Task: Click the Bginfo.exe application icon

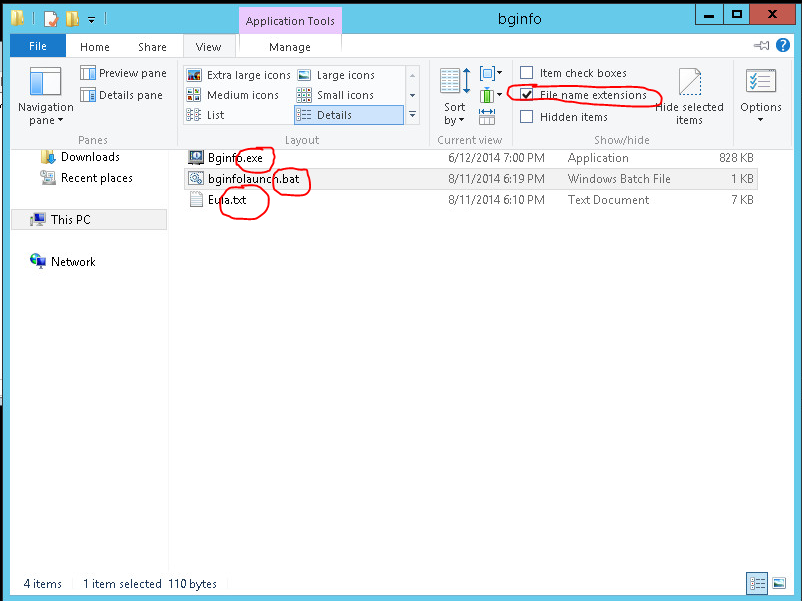Action: pyautogui.click(x=196, y=157)
